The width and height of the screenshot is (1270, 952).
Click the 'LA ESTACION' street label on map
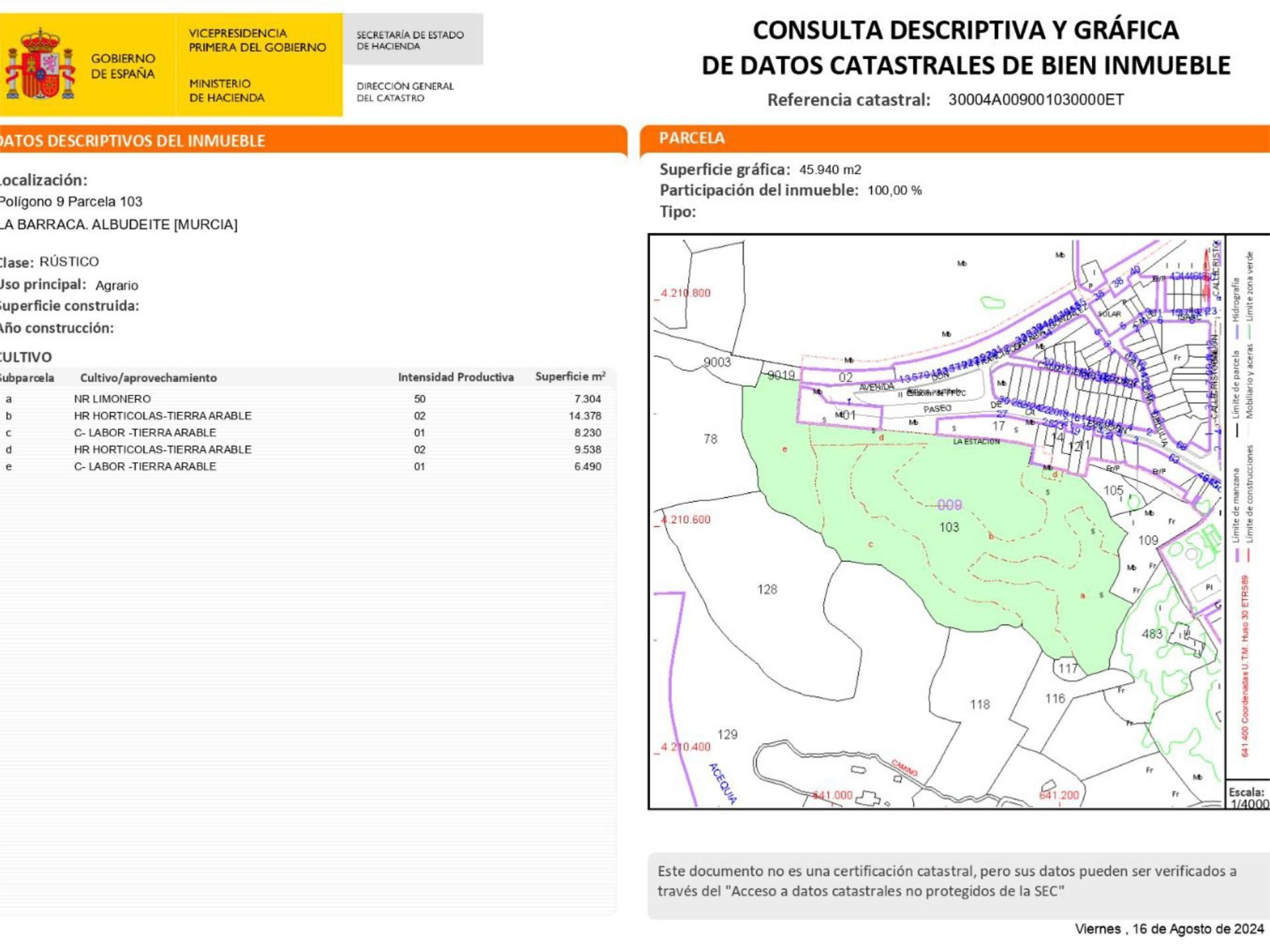[x=976, y=442]
